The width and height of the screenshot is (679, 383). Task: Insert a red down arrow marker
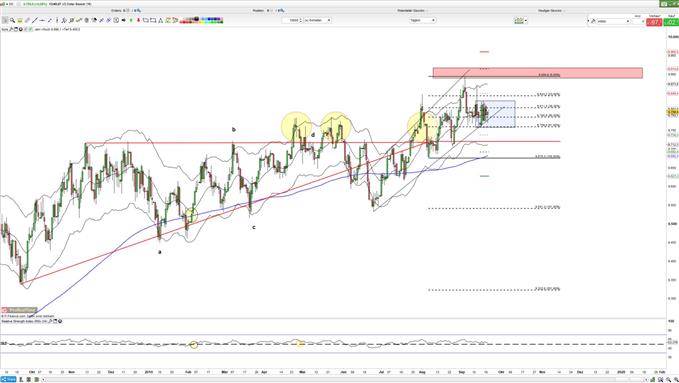(x=138, y=20)
